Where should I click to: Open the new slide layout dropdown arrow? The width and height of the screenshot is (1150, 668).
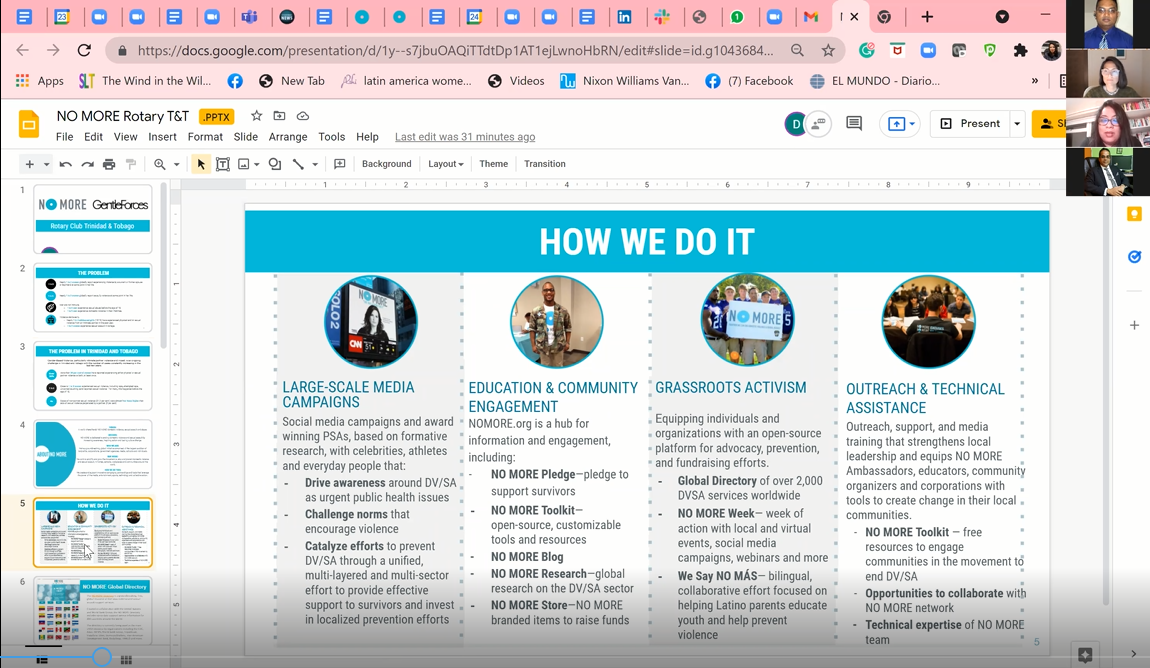click(46, 164)
